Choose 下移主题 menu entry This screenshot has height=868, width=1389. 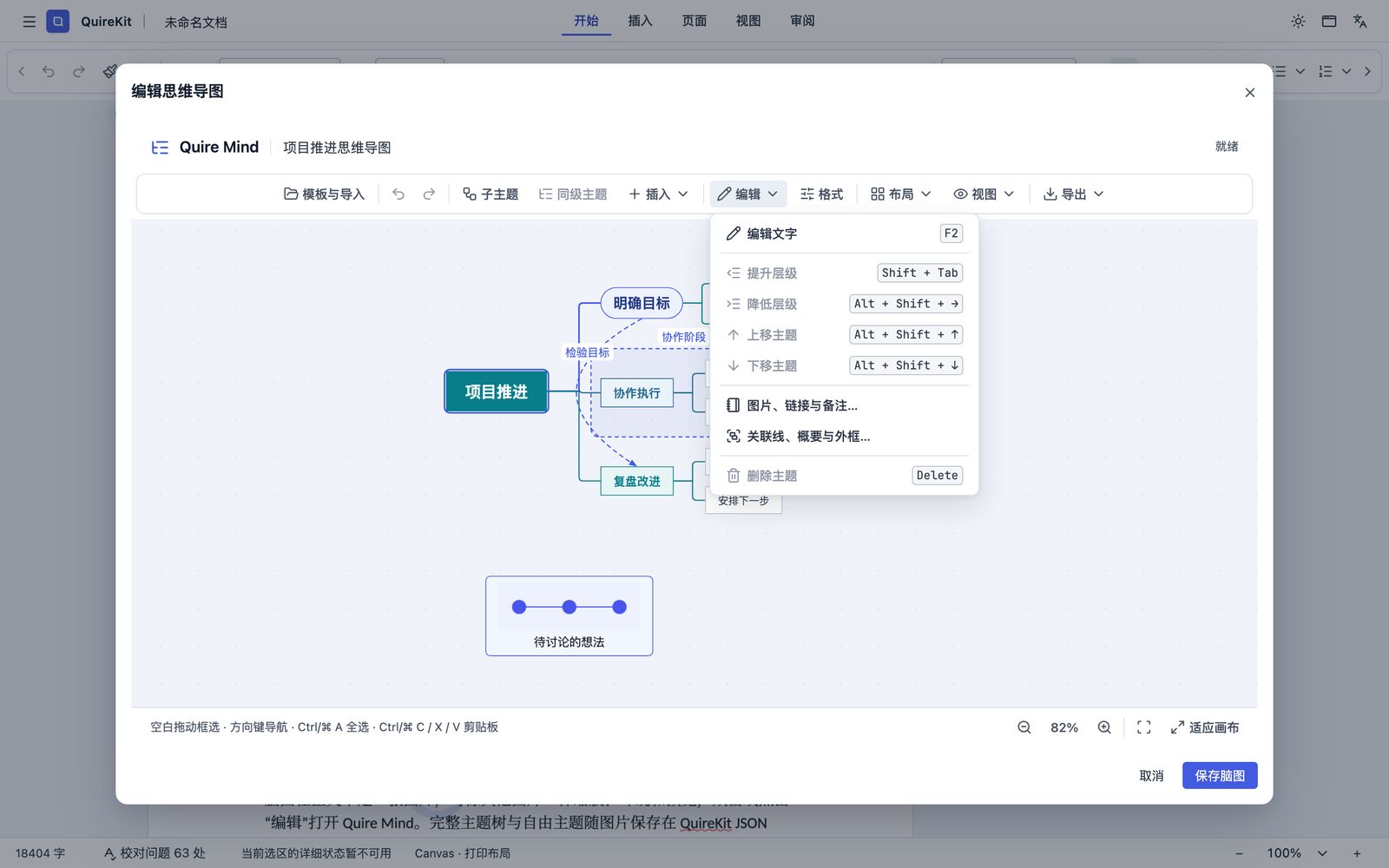844,365
